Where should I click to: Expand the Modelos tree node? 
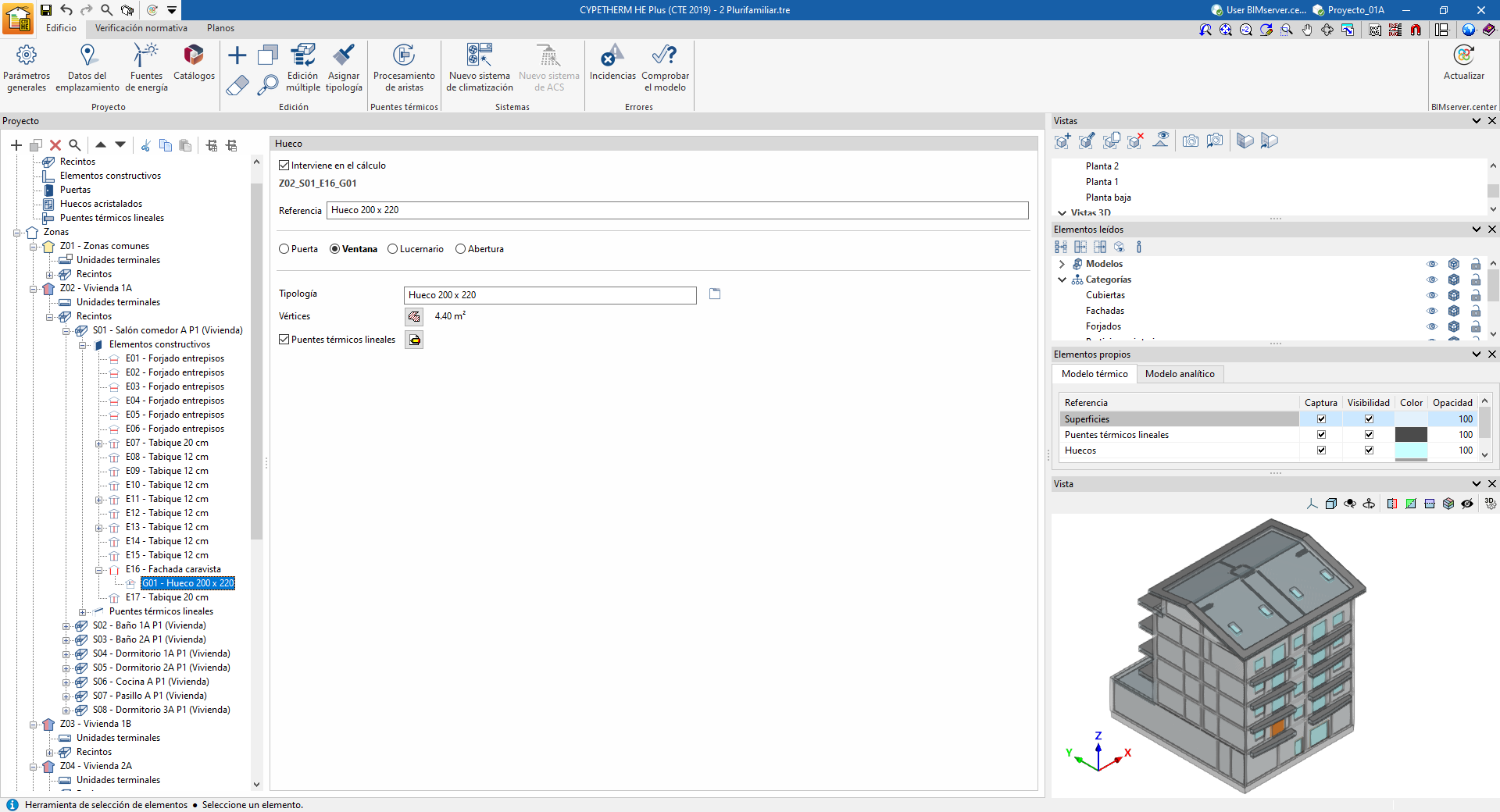click(1062, 264)
